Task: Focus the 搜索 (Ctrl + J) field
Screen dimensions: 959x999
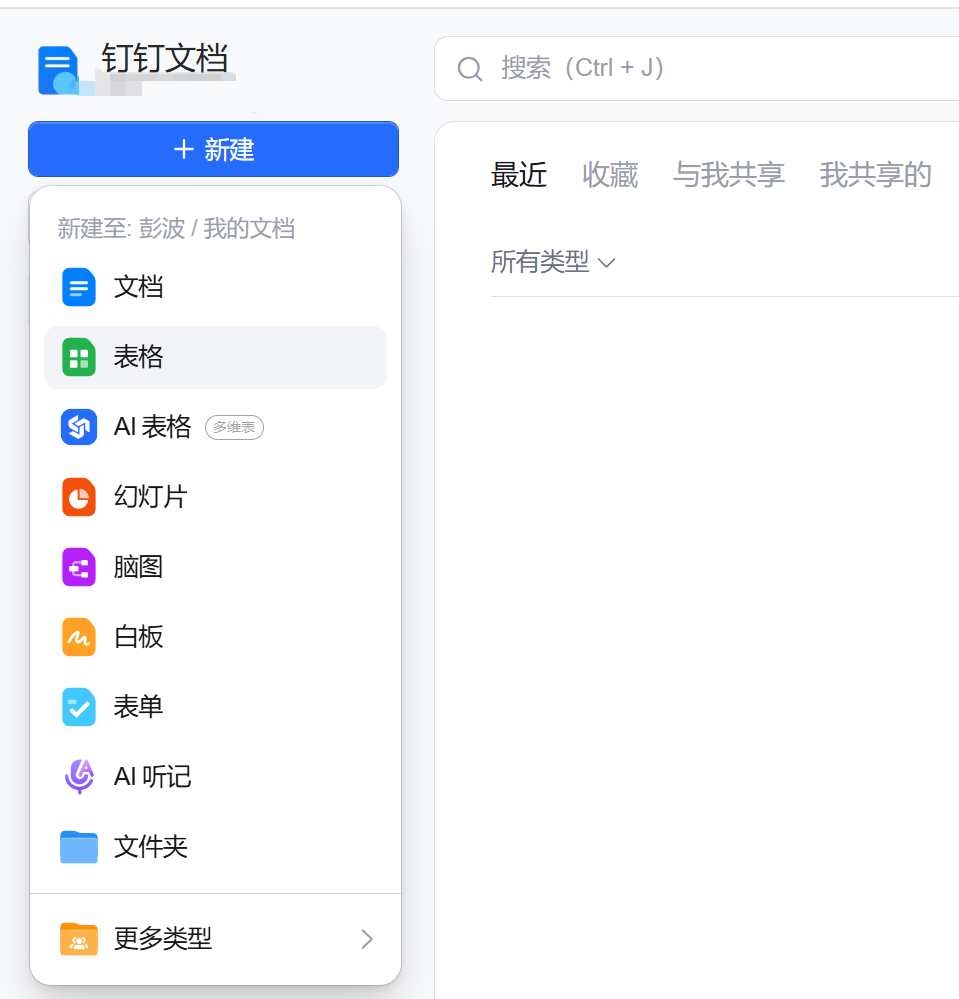Action: tap(696, 68)
